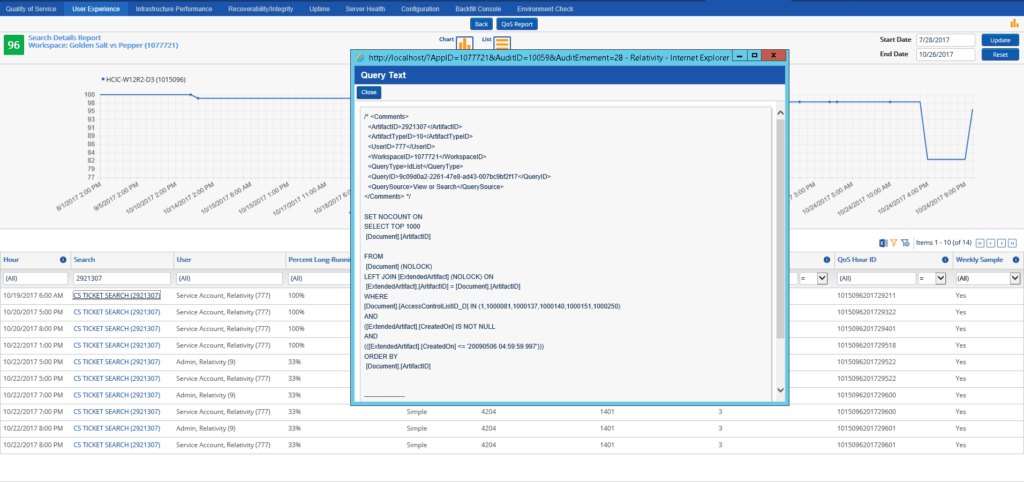Open the Workspace Golden Salt vs Pepper link

coord(103,46)
